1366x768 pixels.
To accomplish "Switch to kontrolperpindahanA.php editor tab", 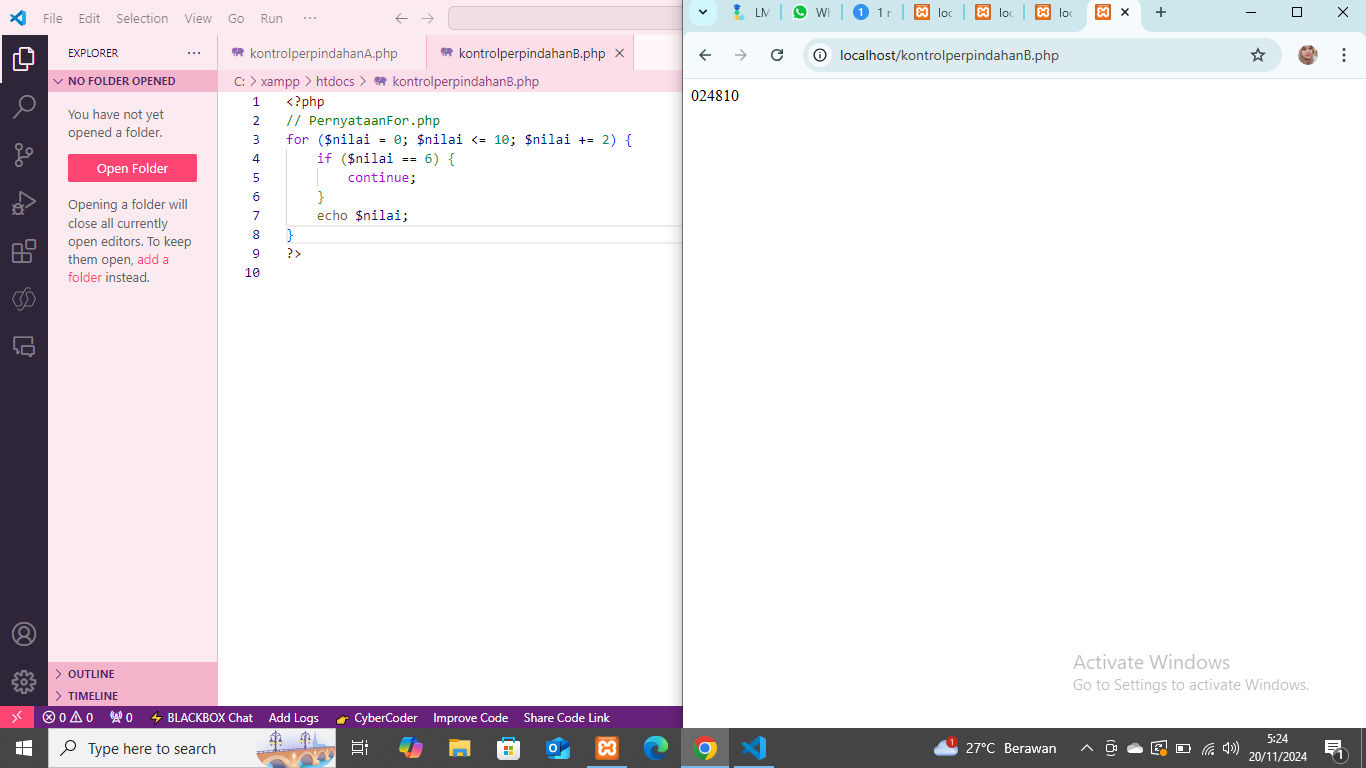I will click(x=323, y=53).
